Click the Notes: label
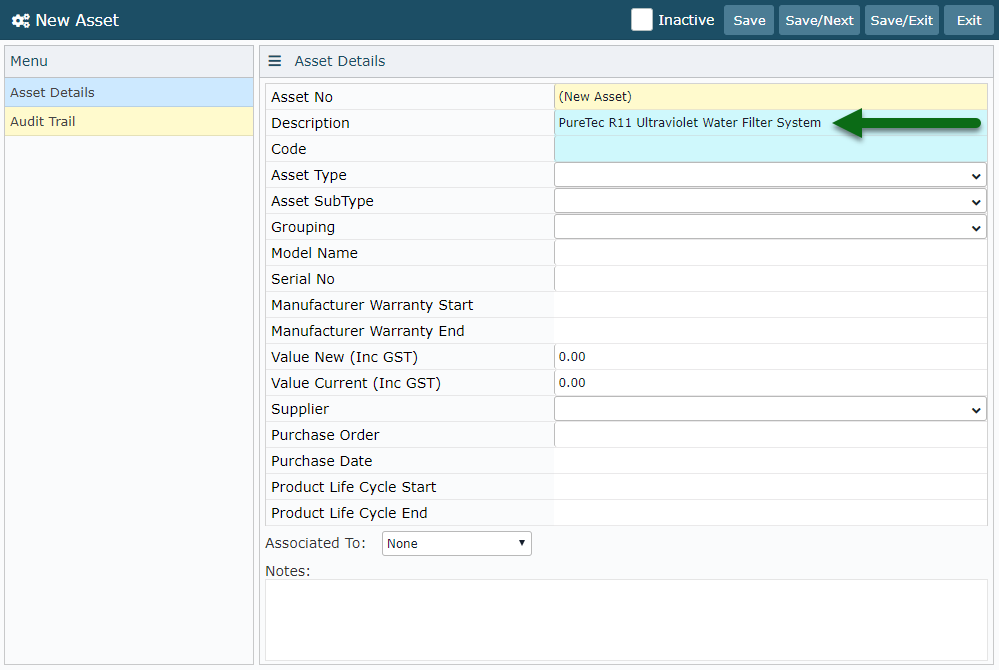999x670 pixels. [x=287, y=571]
